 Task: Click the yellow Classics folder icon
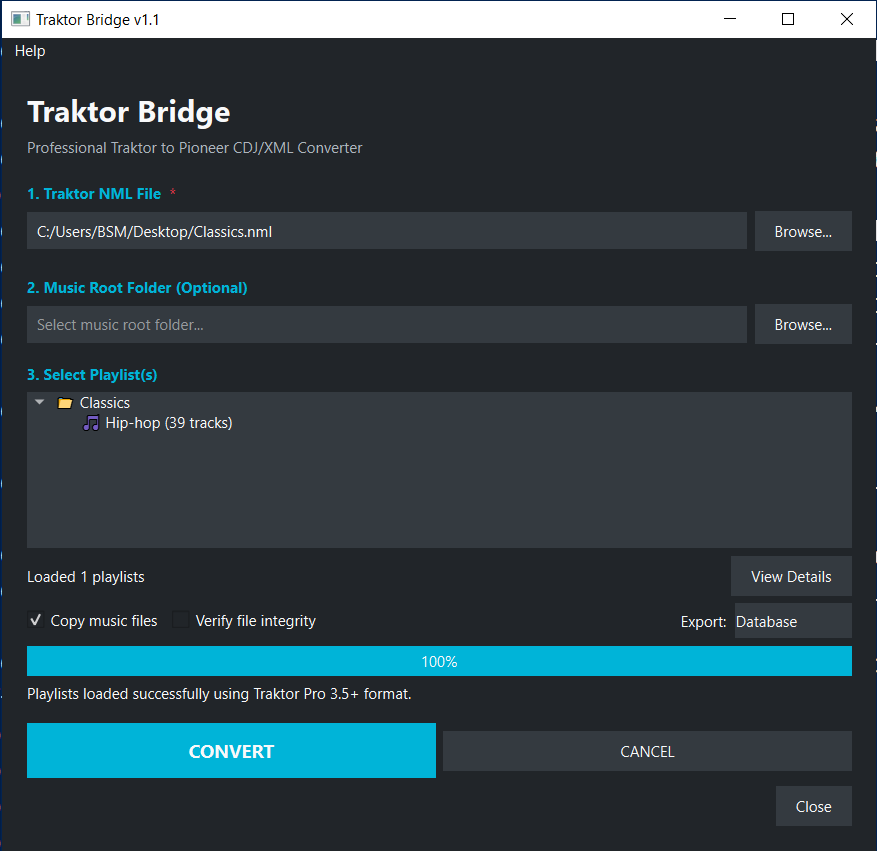point(65,403)
